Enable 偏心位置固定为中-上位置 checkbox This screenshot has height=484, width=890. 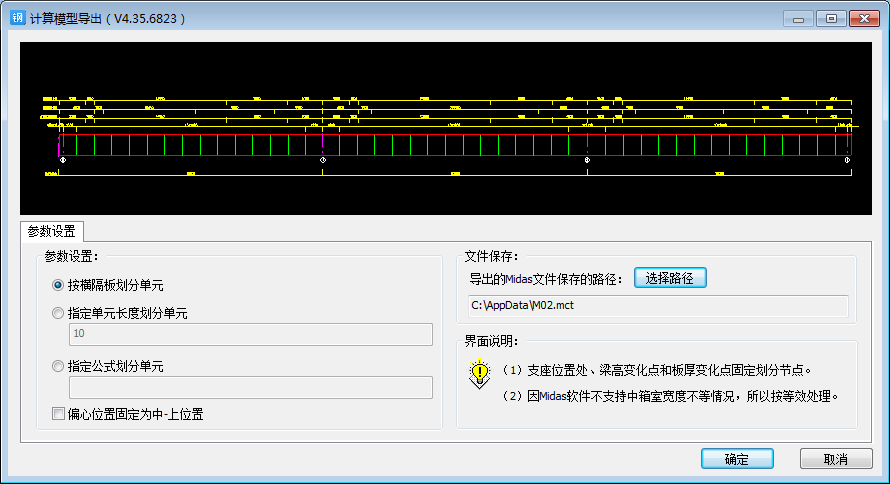click(58, 413)
